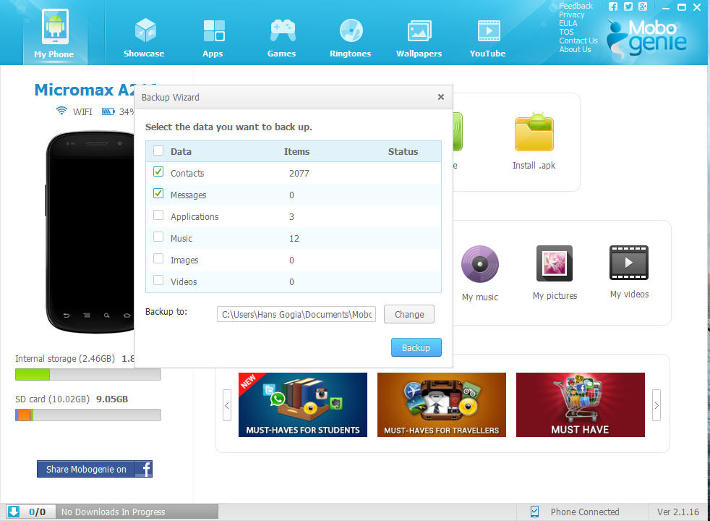Uncheck the Messages checkbox
Viewport: 710px width, 521px height.
158,194
